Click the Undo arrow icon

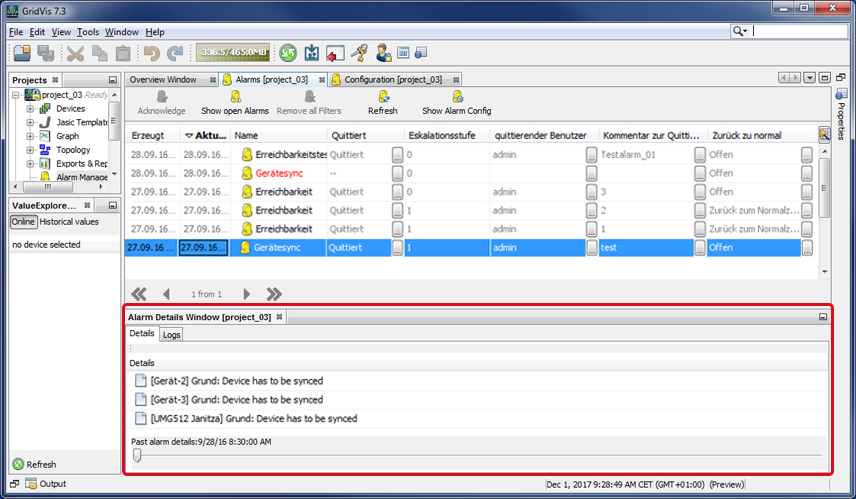tap(151, 53)
